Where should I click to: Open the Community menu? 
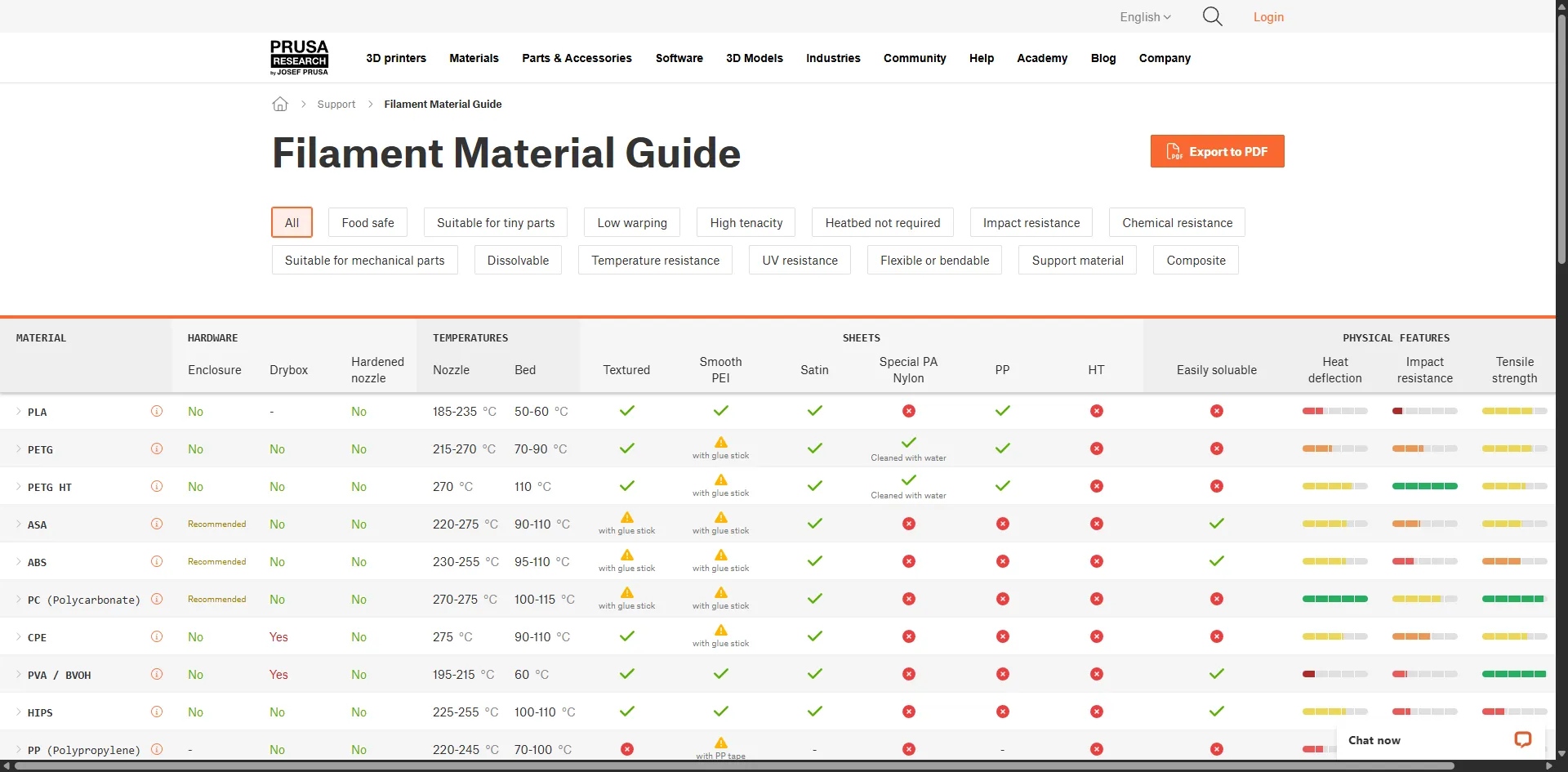coord(915,58)
